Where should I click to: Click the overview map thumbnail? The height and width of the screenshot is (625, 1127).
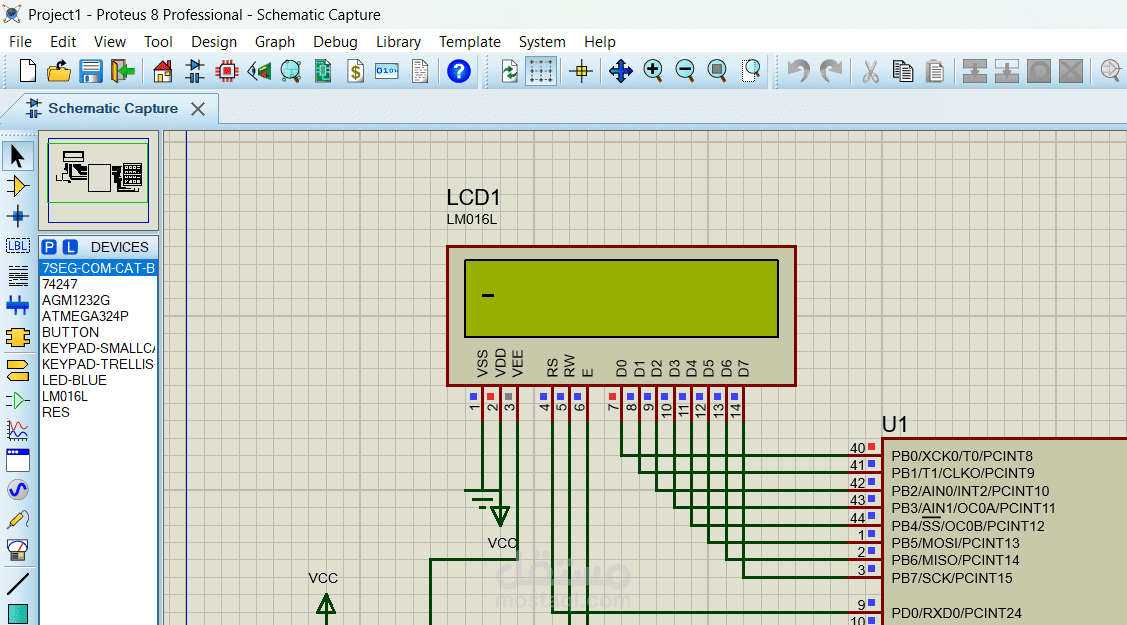pyautogui.click(x=98, y=180)
